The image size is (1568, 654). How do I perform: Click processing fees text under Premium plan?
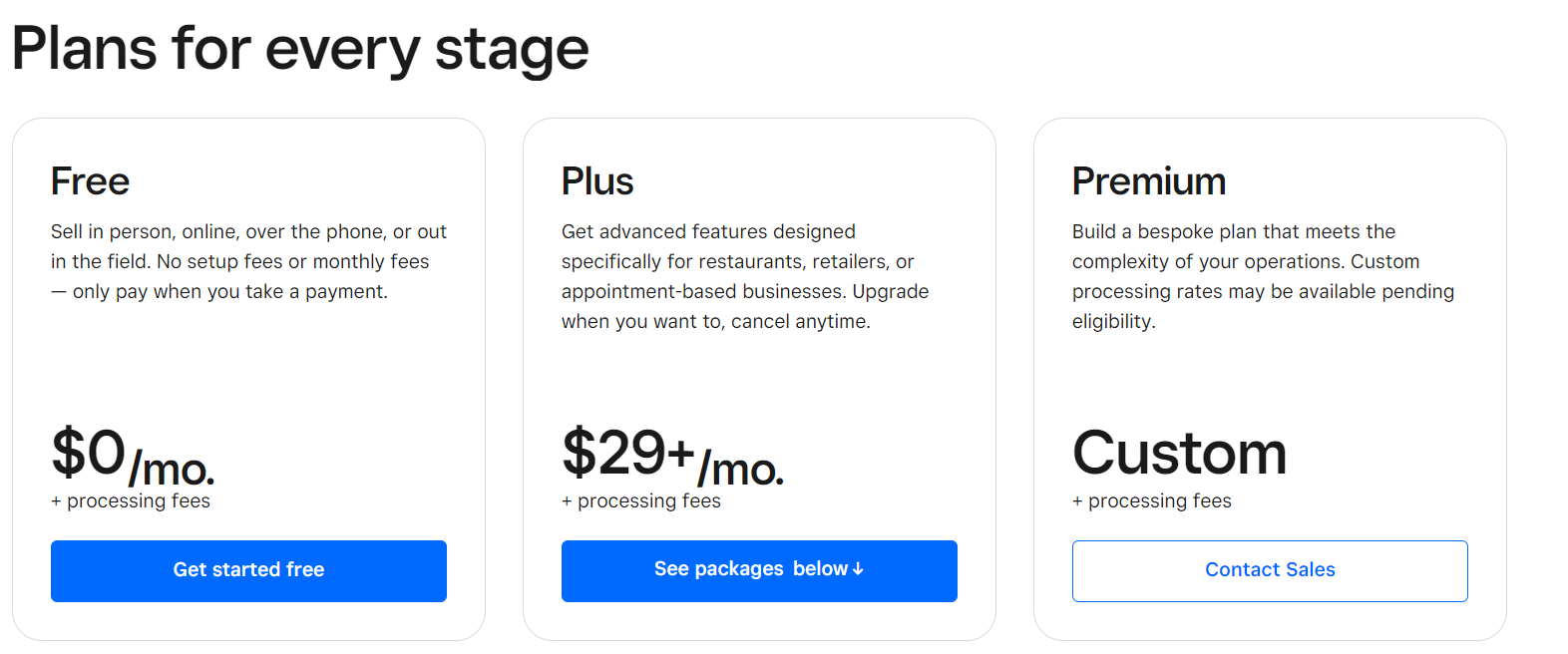[1152, 500]
